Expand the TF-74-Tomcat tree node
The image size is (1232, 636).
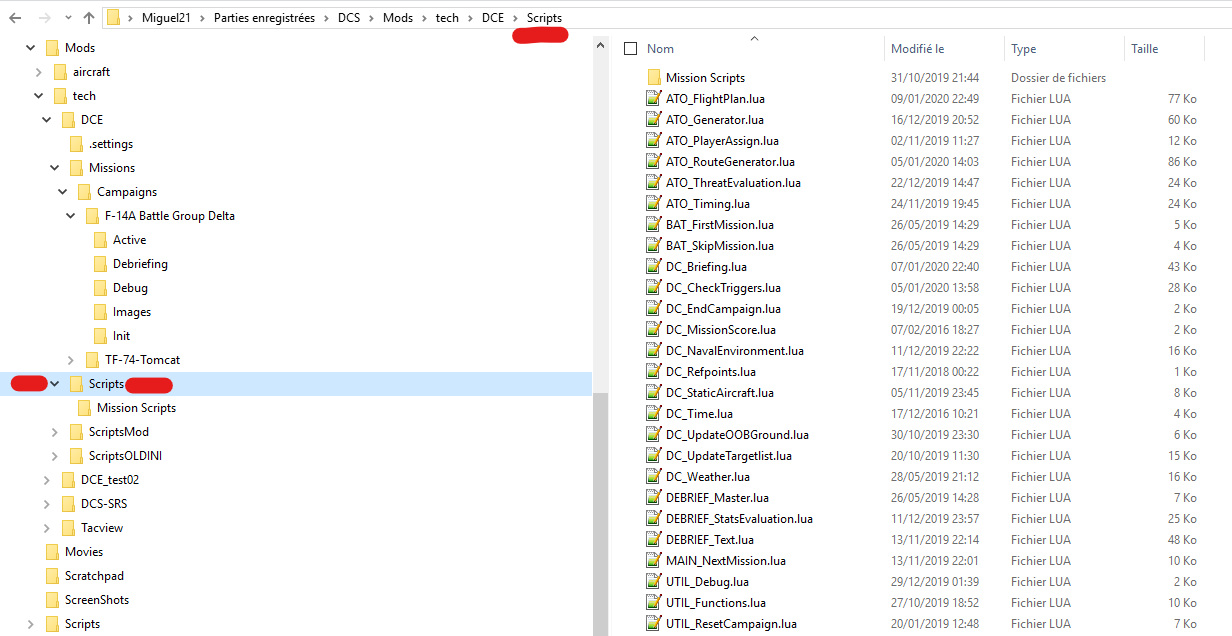pos(70,360)
